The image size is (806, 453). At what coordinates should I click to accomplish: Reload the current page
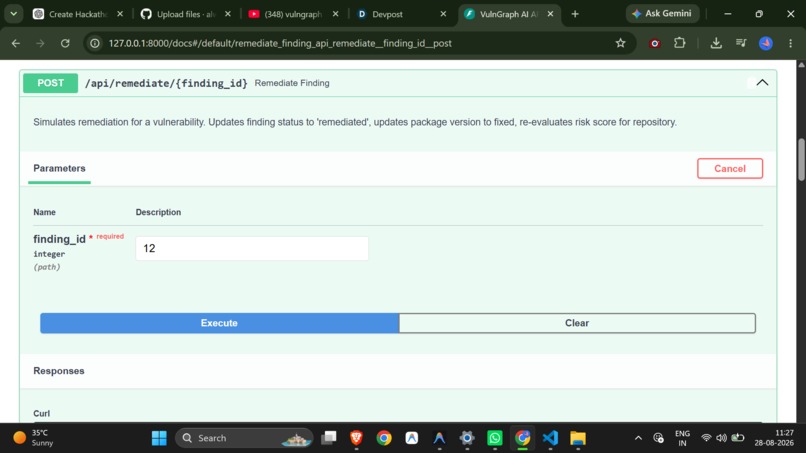pyautogui.click(x=65, y=43)
